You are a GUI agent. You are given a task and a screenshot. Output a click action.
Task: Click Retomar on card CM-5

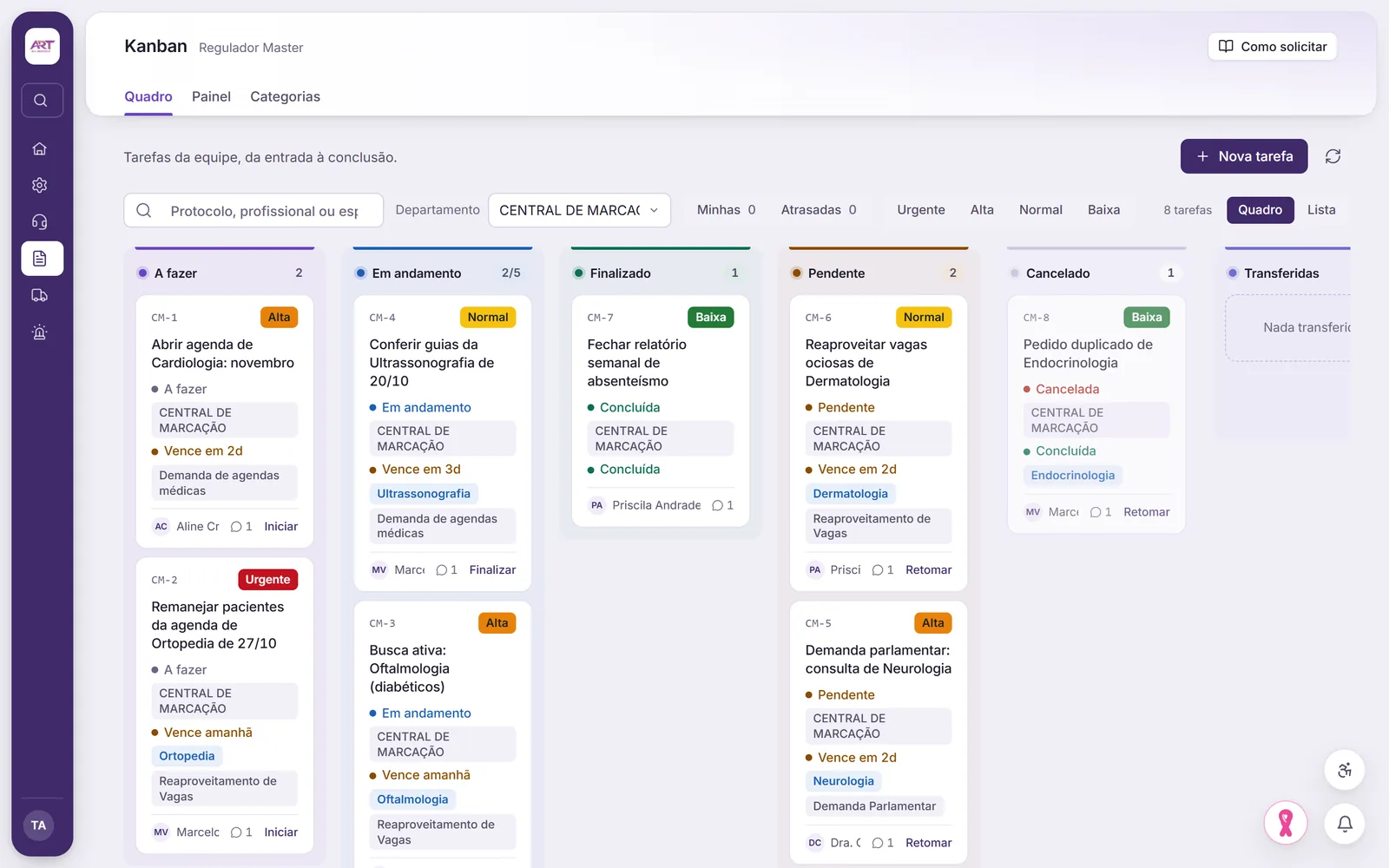[928, 843]
